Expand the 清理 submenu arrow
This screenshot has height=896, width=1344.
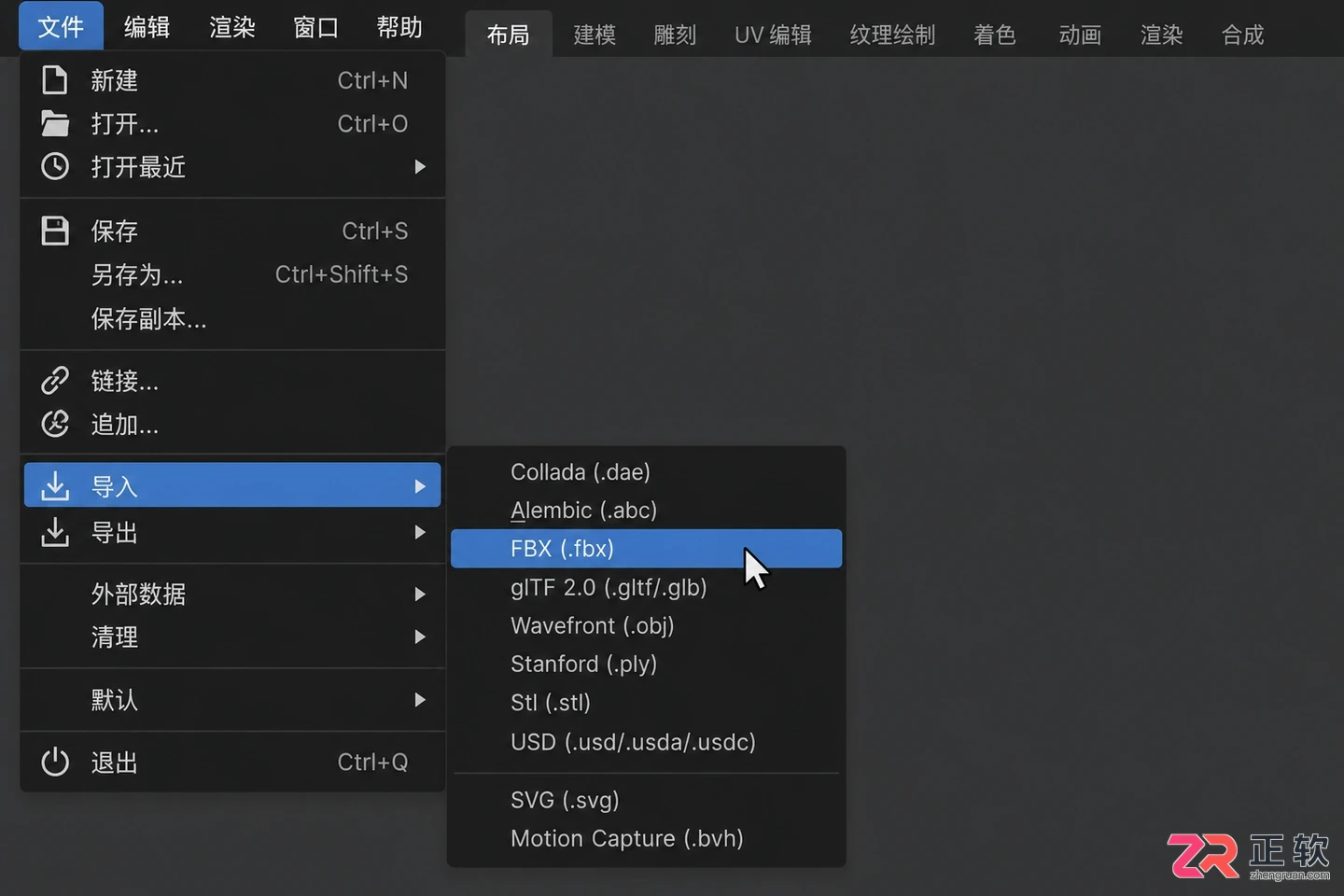pos(420,637)
